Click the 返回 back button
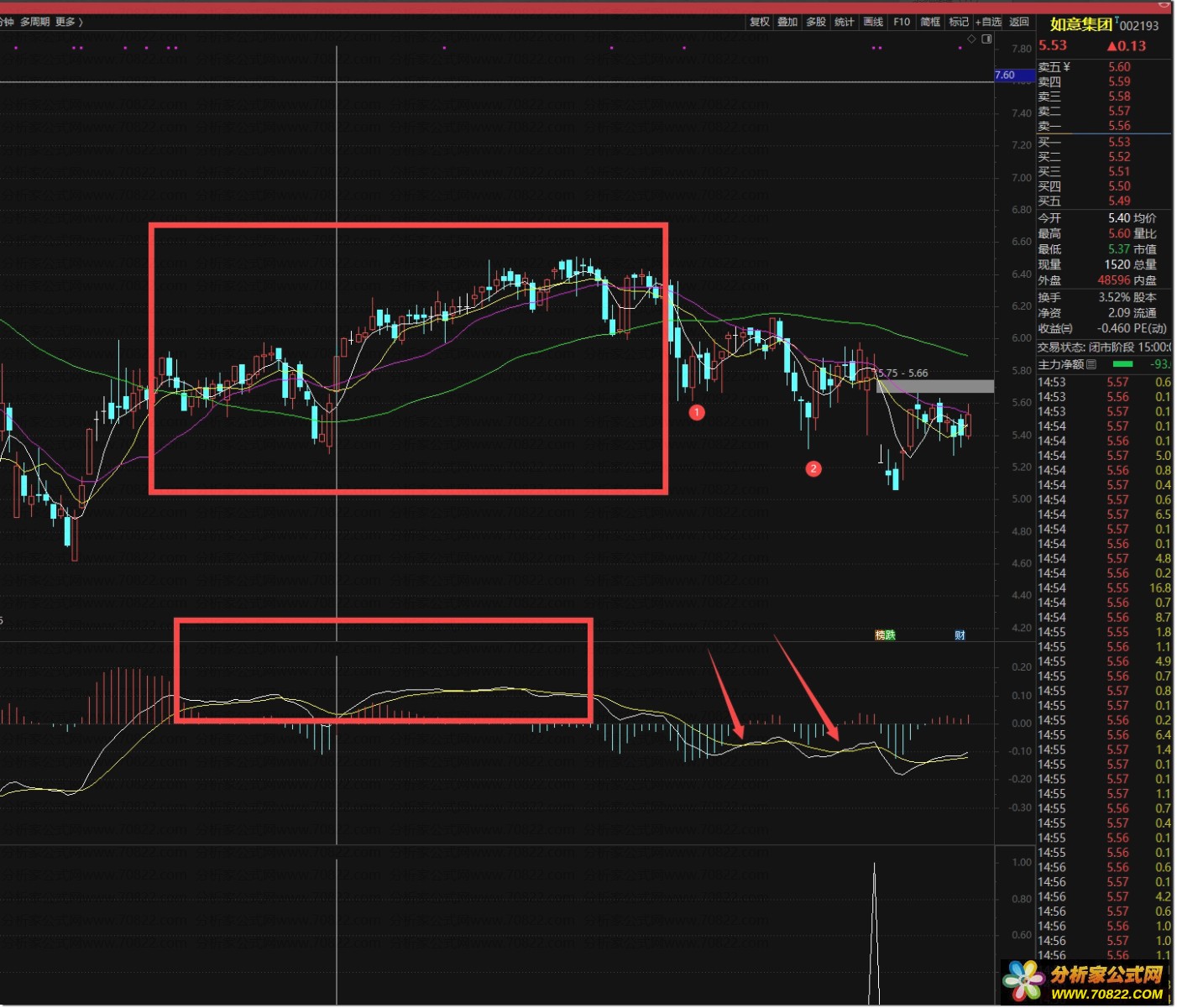Image resolution: width=1177 pixels, height=1008 pixels. point(1019,23)
